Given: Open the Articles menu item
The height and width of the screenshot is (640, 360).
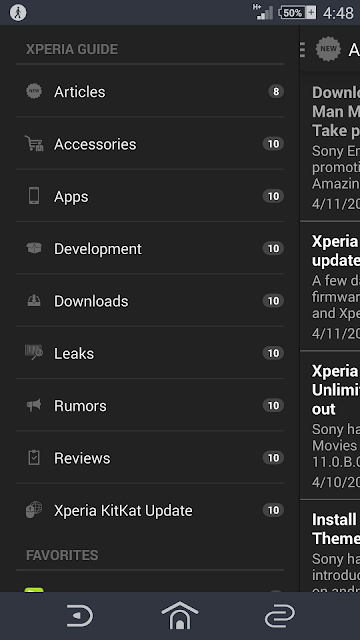Looking at the screenshot, I should [x=150, y=91].
